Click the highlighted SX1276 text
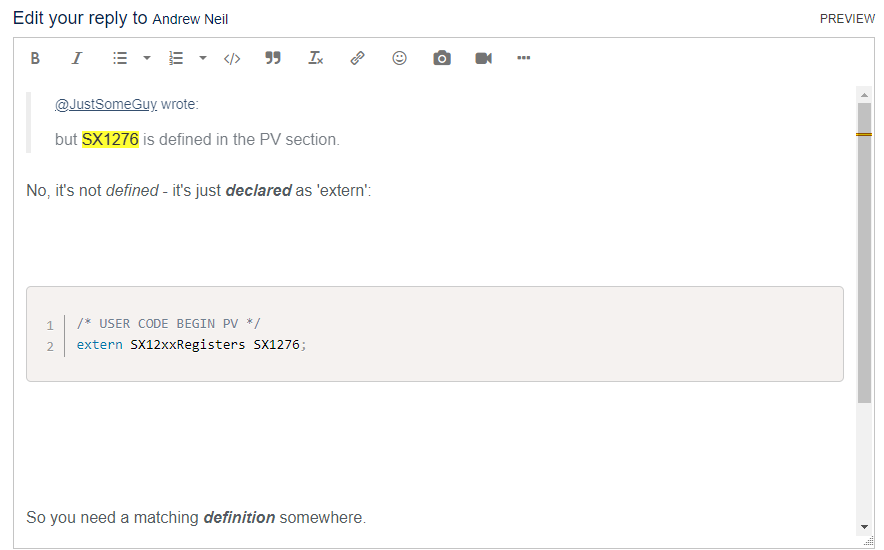Screen dimensions: 884x550 pos(110,140)
